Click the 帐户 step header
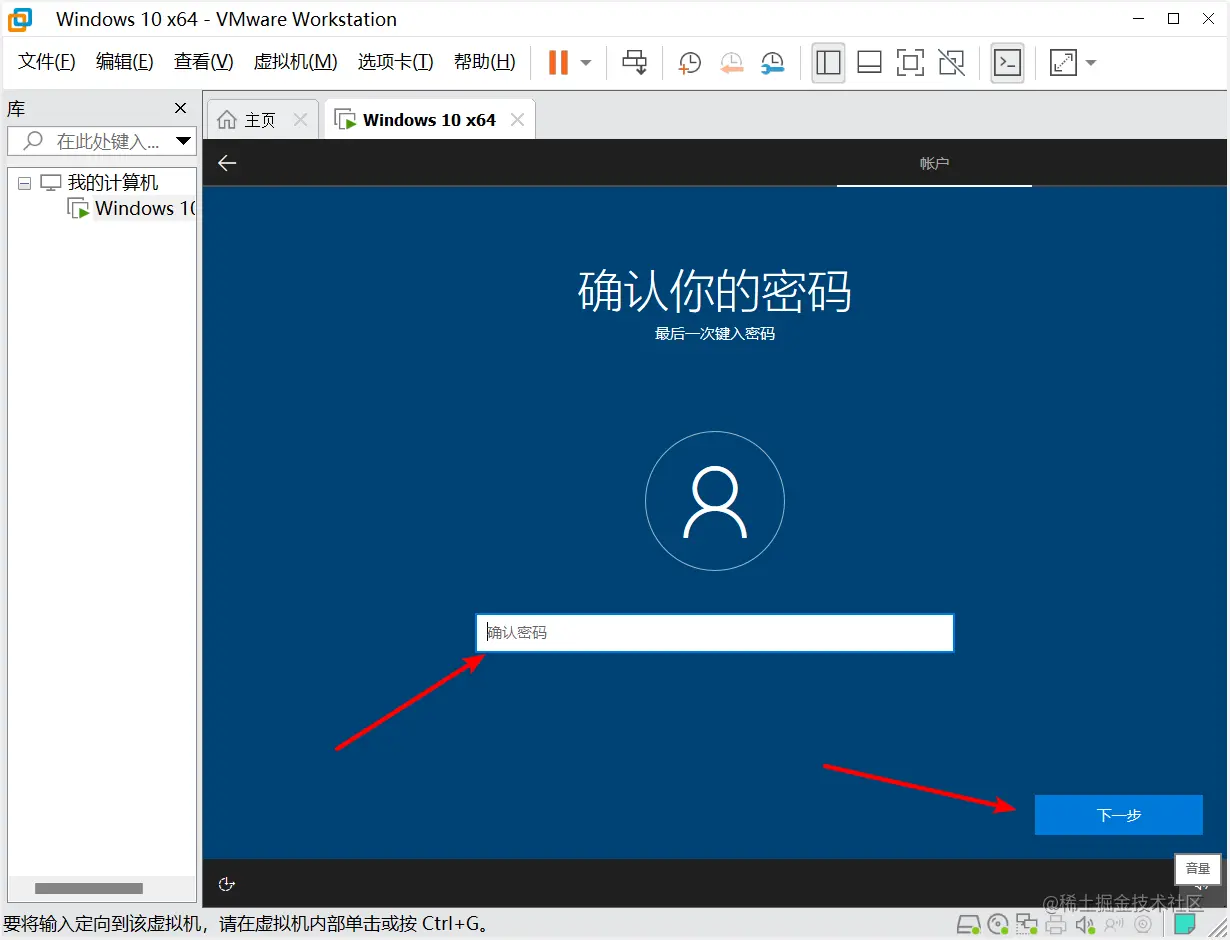 tap(934, 163)
